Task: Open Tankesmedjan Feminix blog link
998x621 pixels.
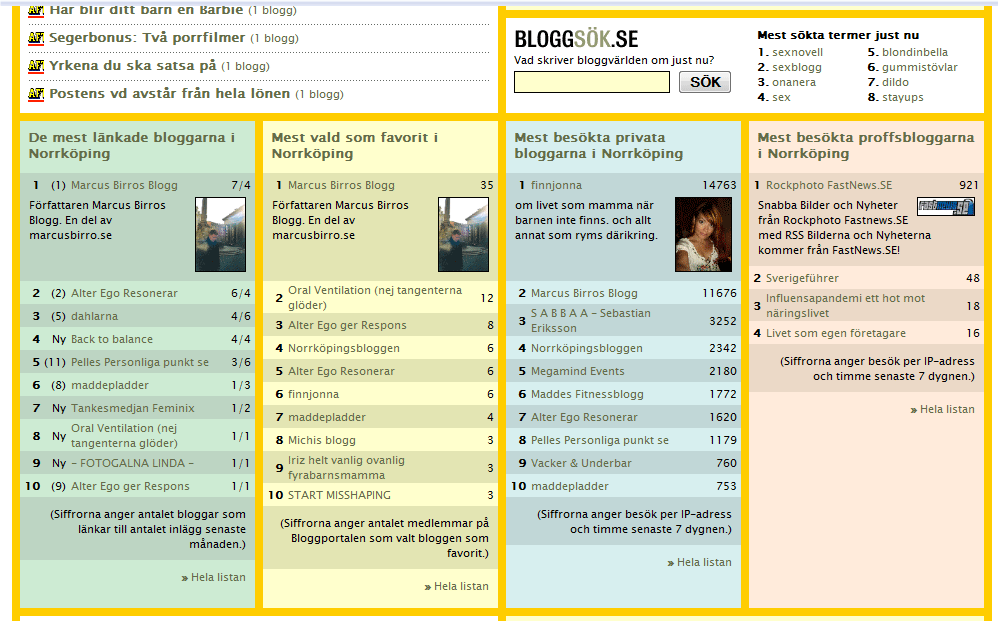Action: [x=132, y=408]
